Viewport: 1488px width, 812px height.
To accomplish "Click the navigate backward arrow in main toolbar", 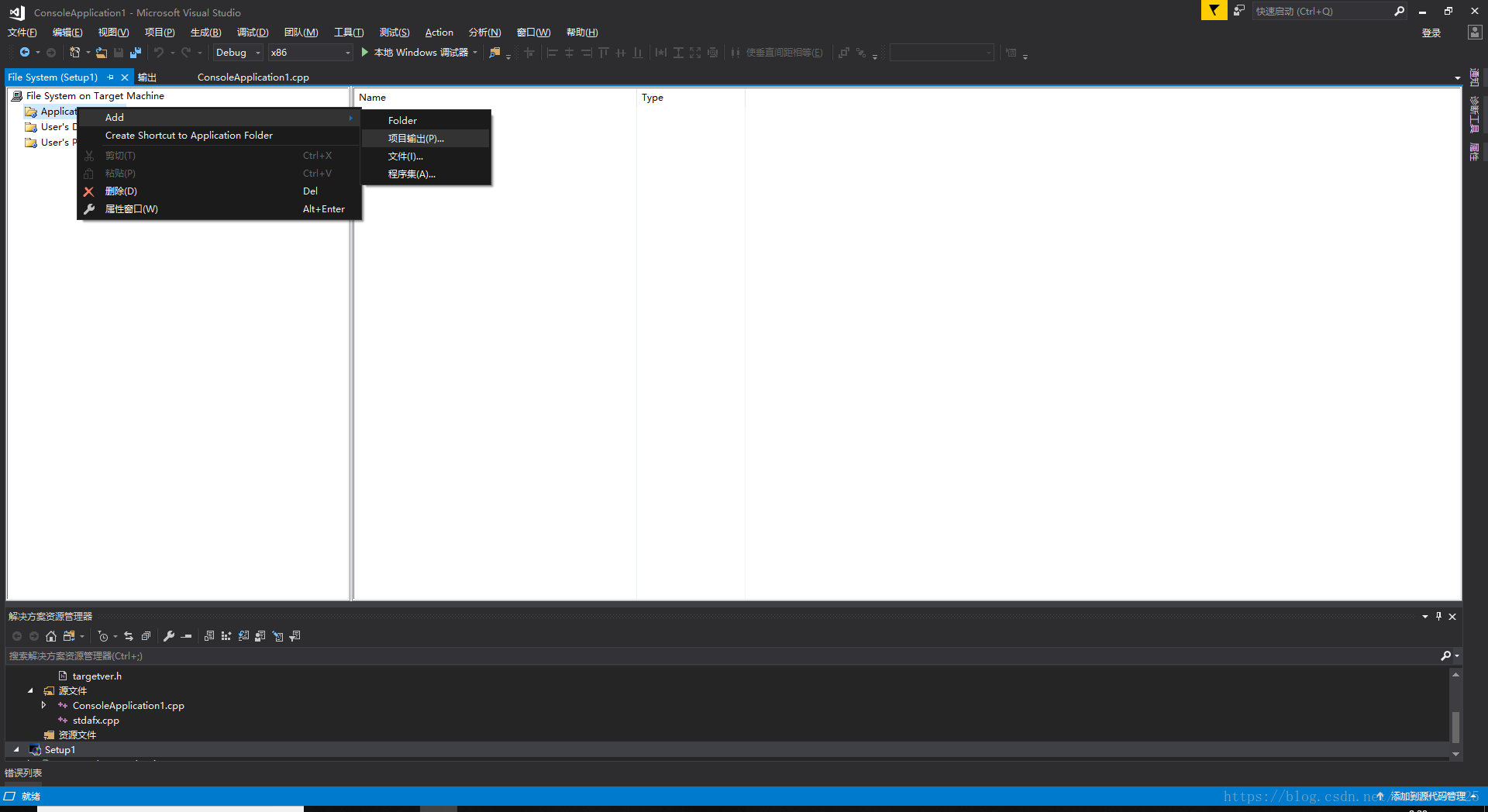I will [x=25, y=53].
